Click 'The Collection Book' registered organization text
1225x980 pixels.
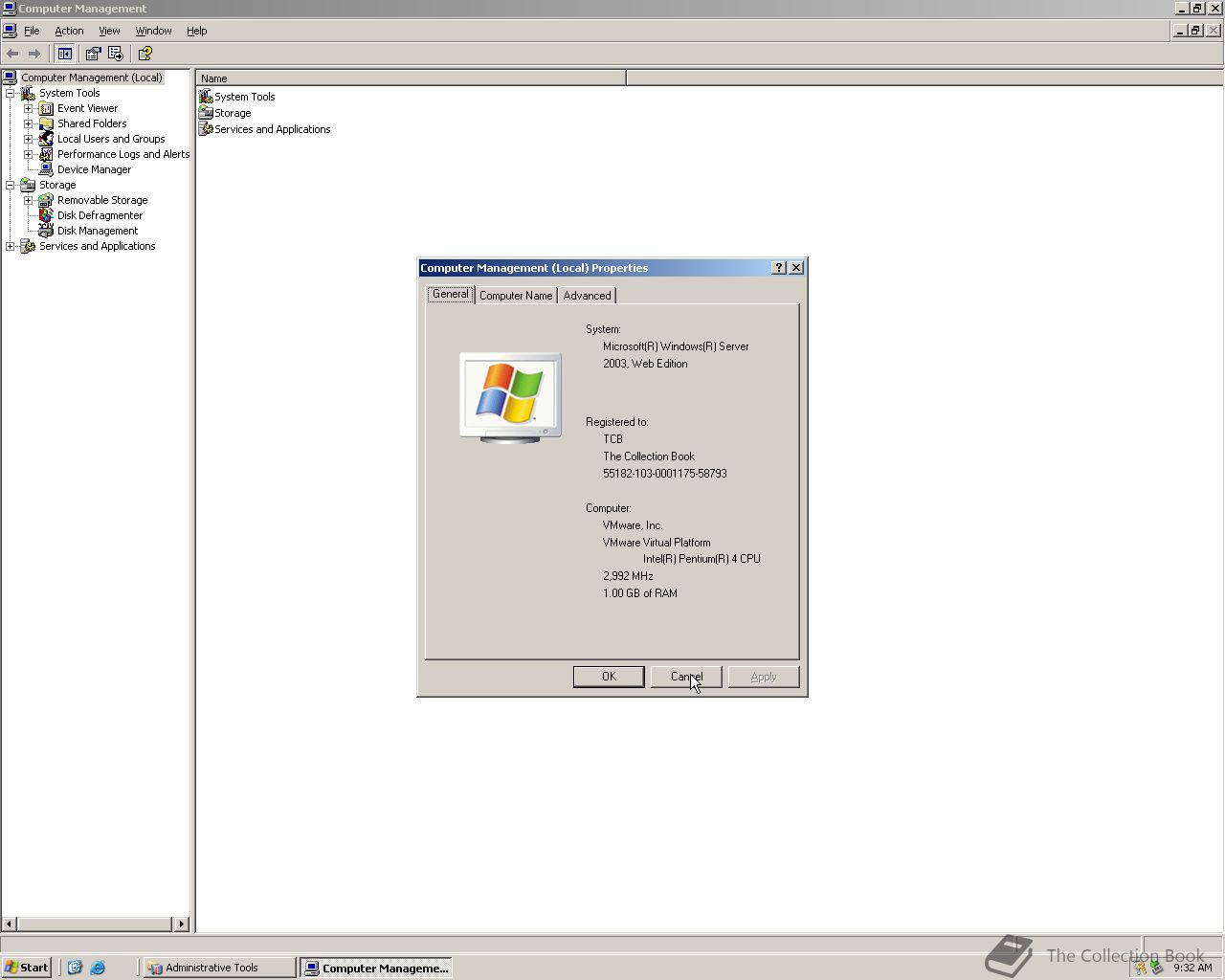pyautogui.click(x=649, y=457)
